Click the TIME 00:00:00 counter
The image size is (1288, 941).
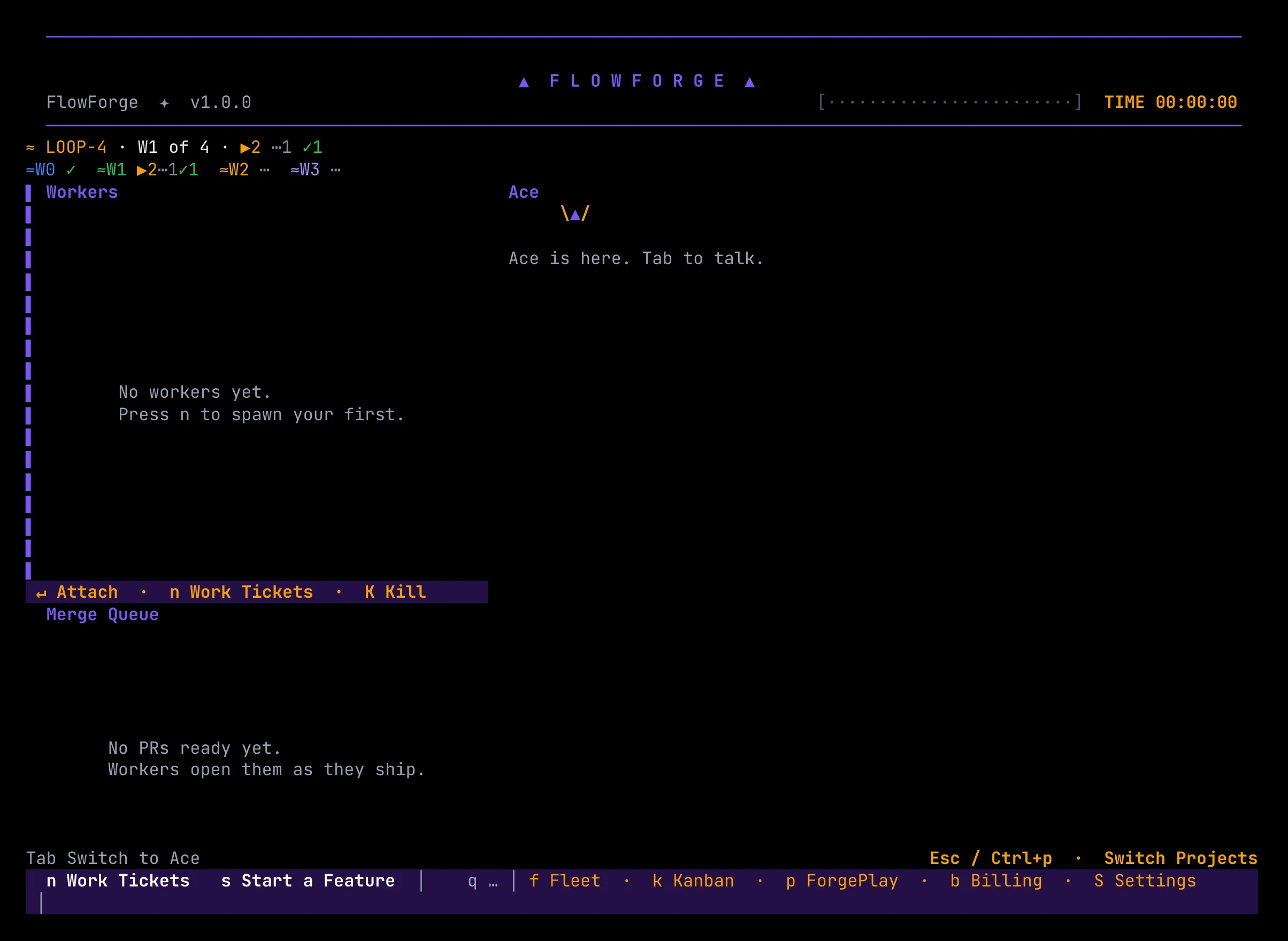point(1171,103)
